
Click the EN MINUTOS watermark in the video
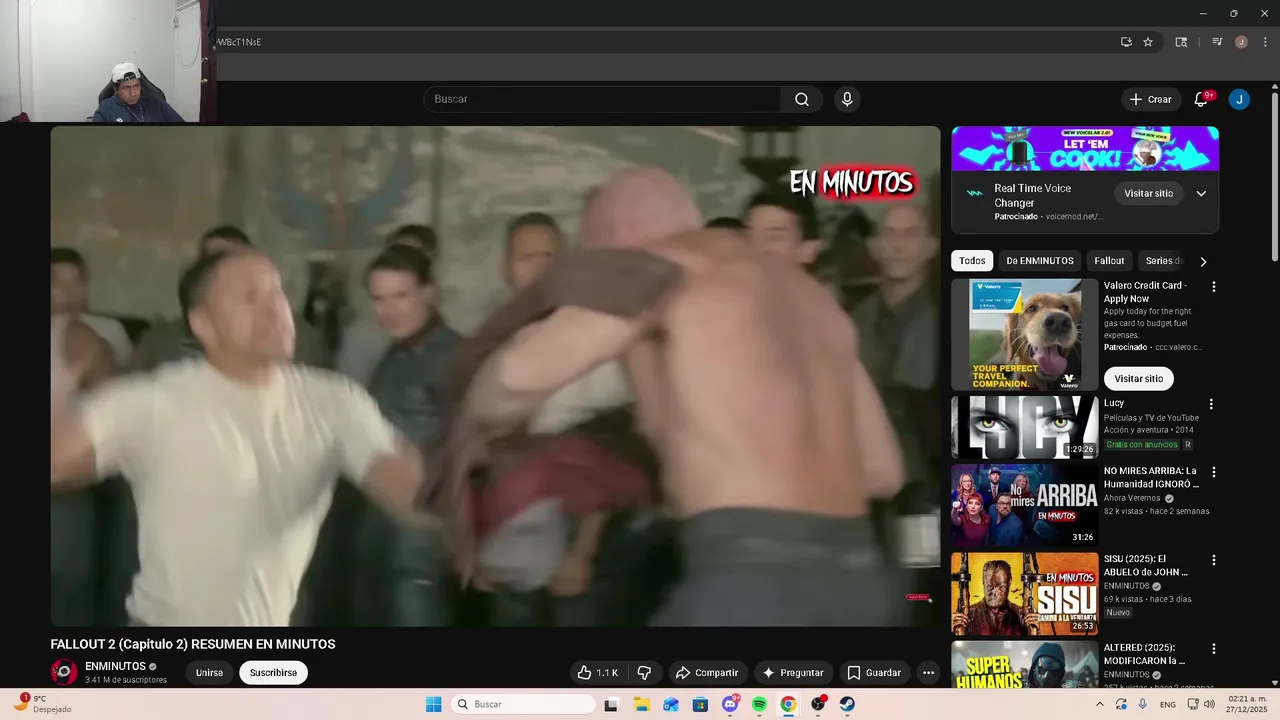[x=851, y=183]
